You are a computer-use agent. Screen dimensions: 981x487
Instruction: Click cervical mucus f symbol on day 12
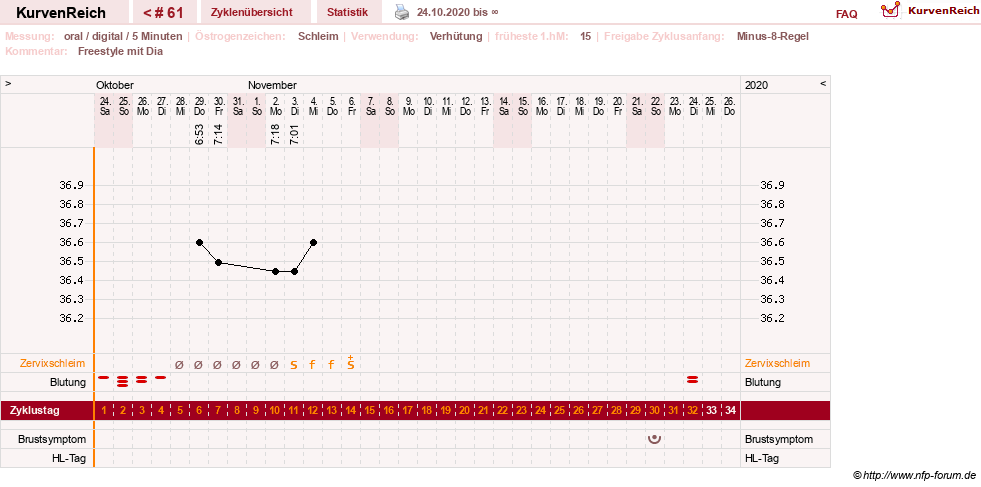[312, 364]
